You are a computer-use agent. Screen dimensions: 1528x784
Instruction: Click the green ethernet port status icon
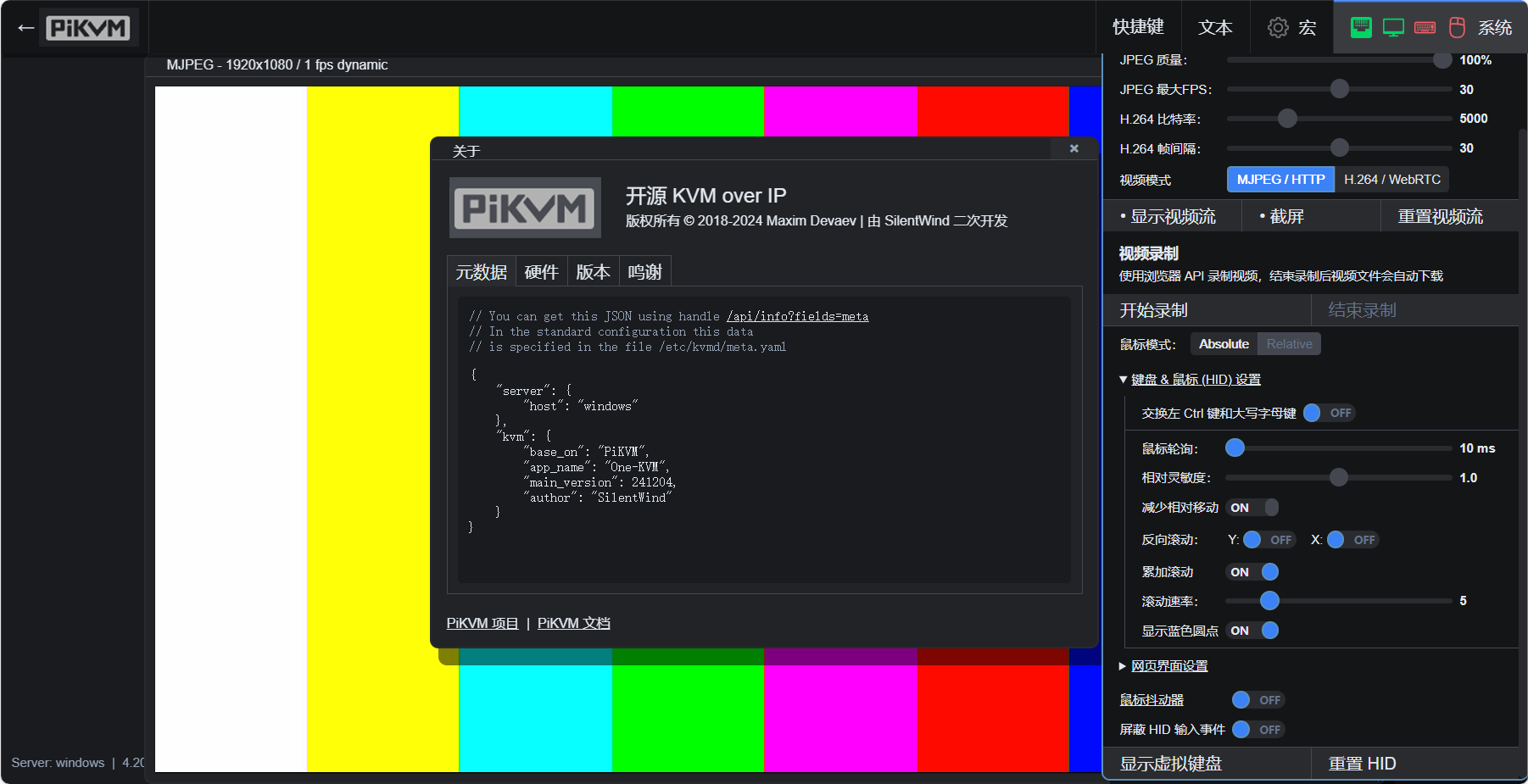pyautogui.click(x=1361, y=28)
